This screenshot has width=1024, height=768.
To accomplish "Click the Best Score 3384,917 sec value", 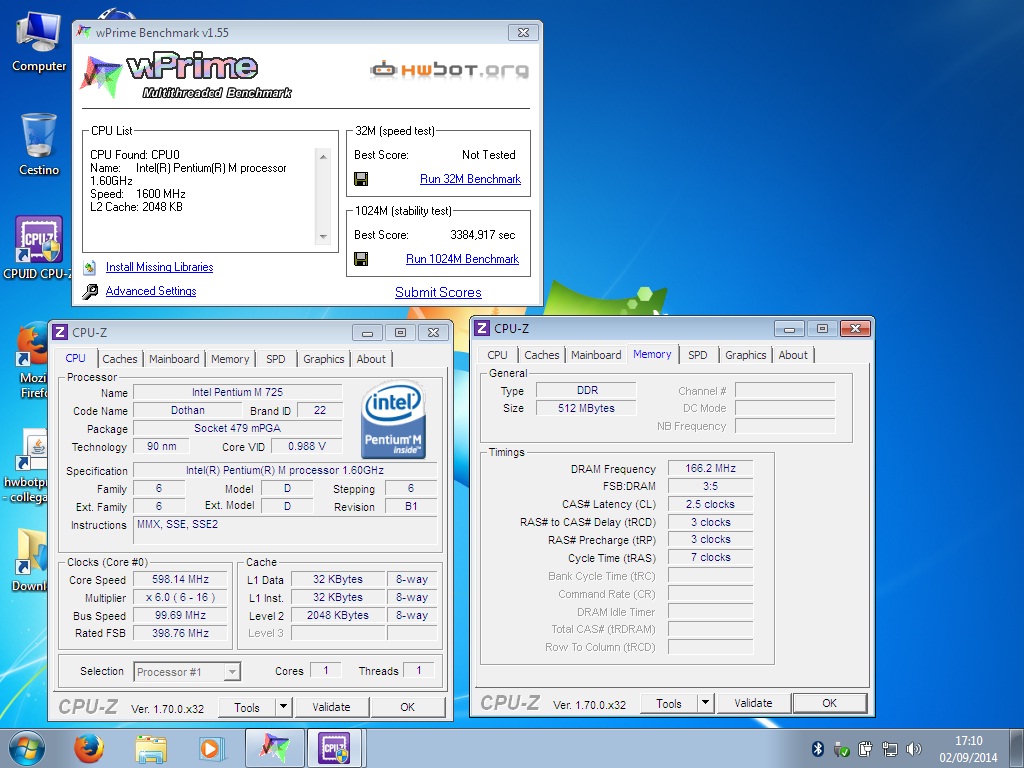I will pyautogui.click(x=483, y=235).
